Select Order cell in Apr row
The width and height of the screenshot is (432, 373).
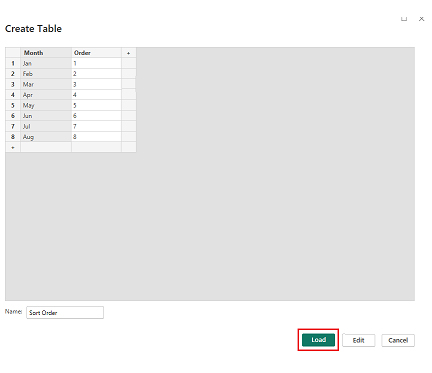96,95
